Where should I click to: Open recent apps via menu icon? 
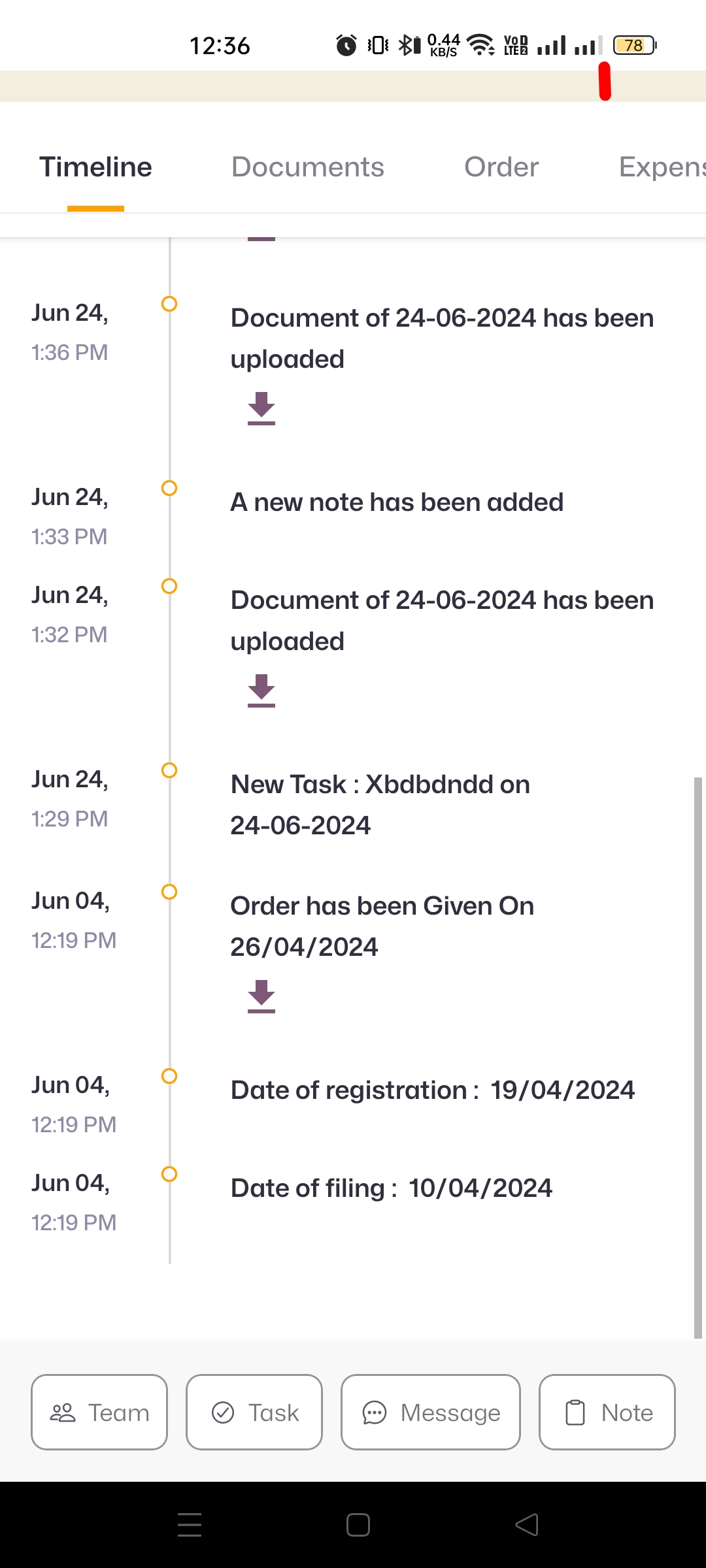(x=190, y=1525)
